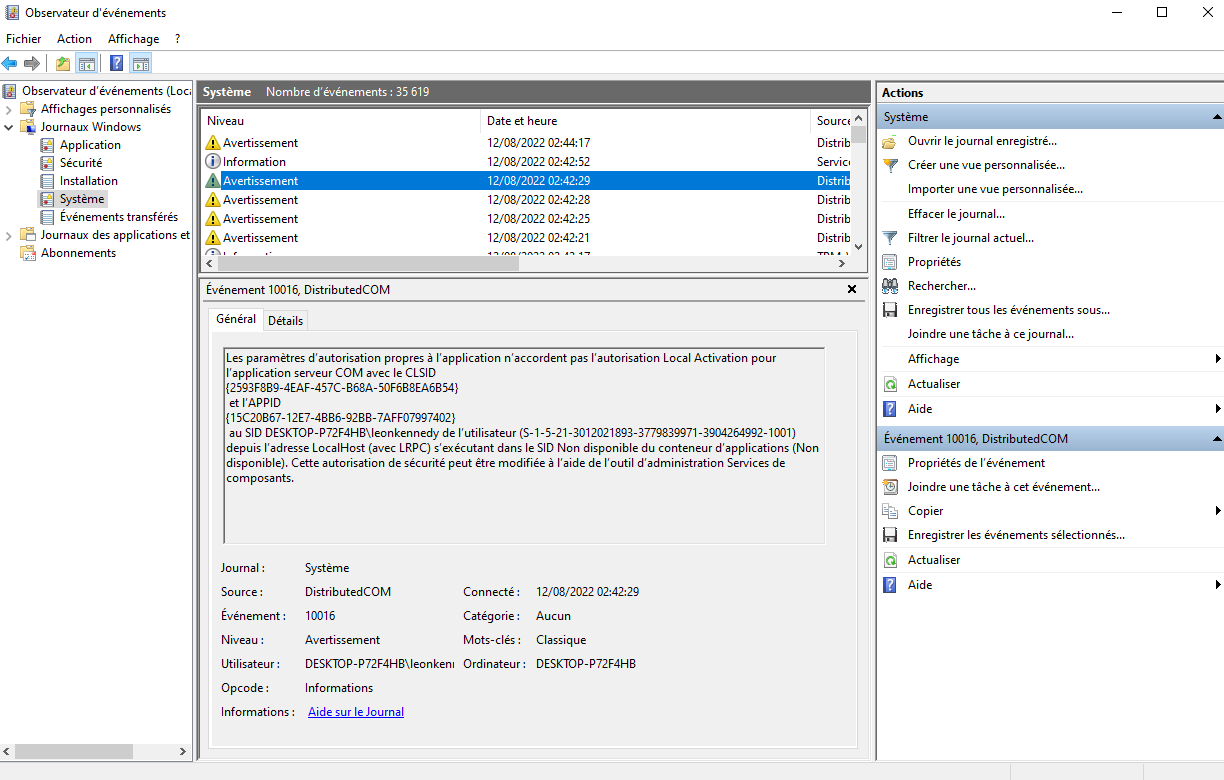Click the Application log icon in tree
Viewport: 1224px width, 780px height.
pyautogui.click(x=47, y=145)
